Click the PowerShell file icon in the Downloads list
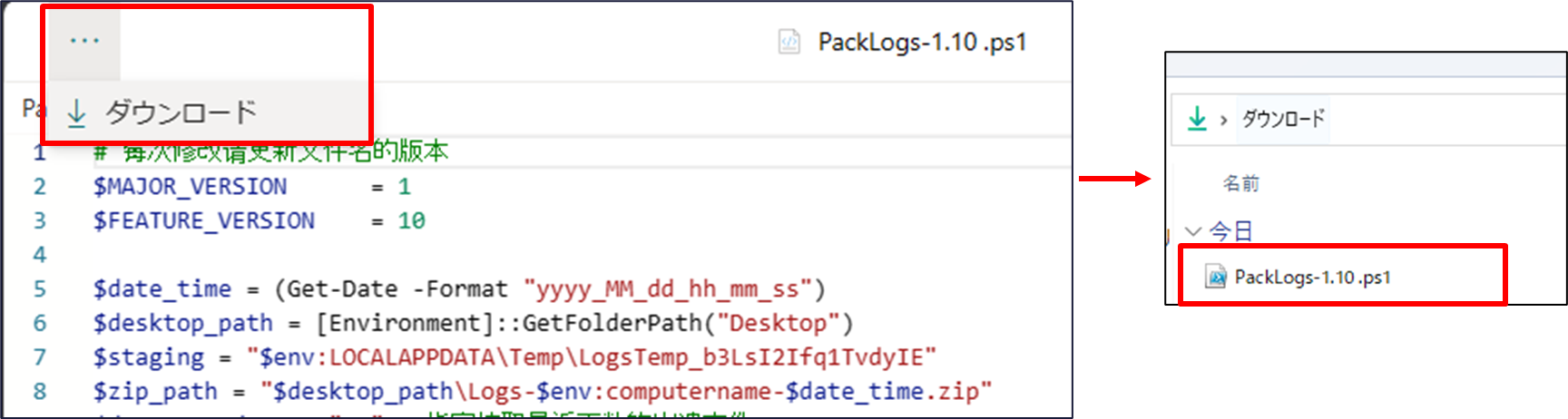 (x=1216, y=277)
